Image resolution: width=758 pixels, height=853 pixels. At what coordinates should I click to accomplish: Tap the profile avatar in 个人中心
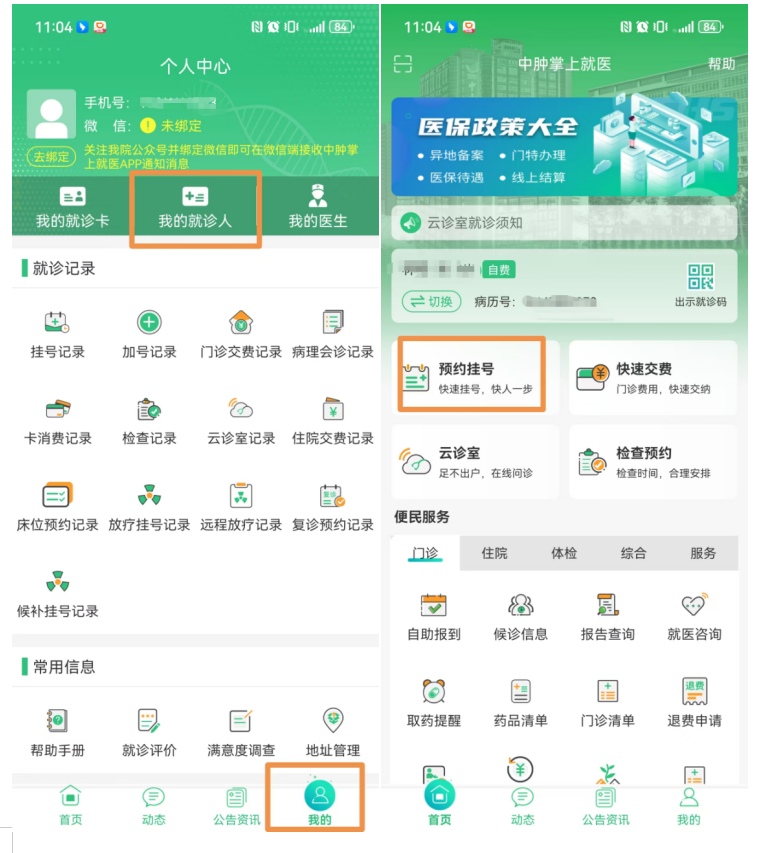(x=51, y=114)
